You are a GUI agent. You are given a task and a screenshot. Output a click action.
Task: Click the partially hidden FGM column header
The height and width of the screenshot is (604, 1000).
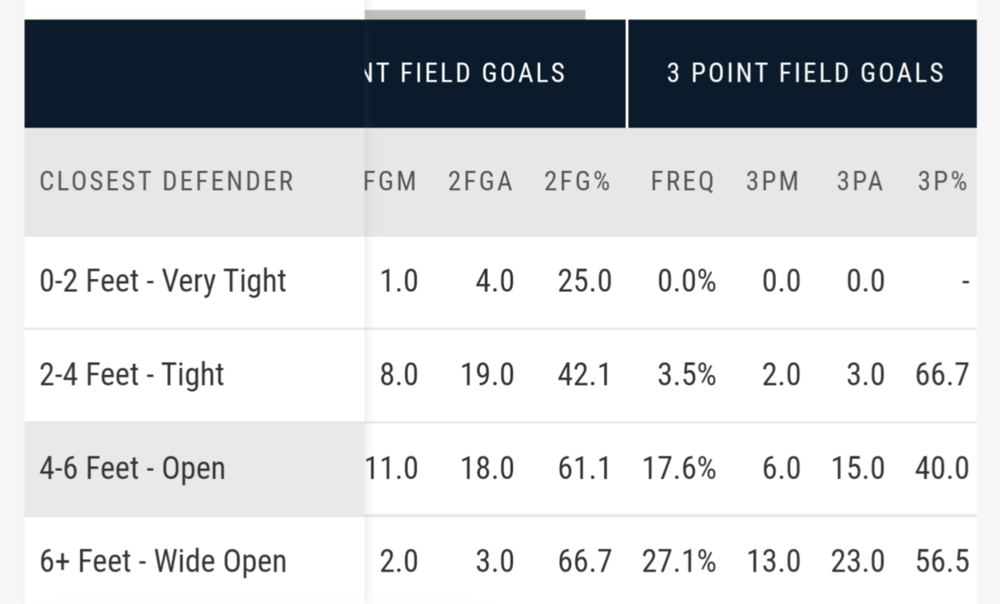[x=392, y=181]
